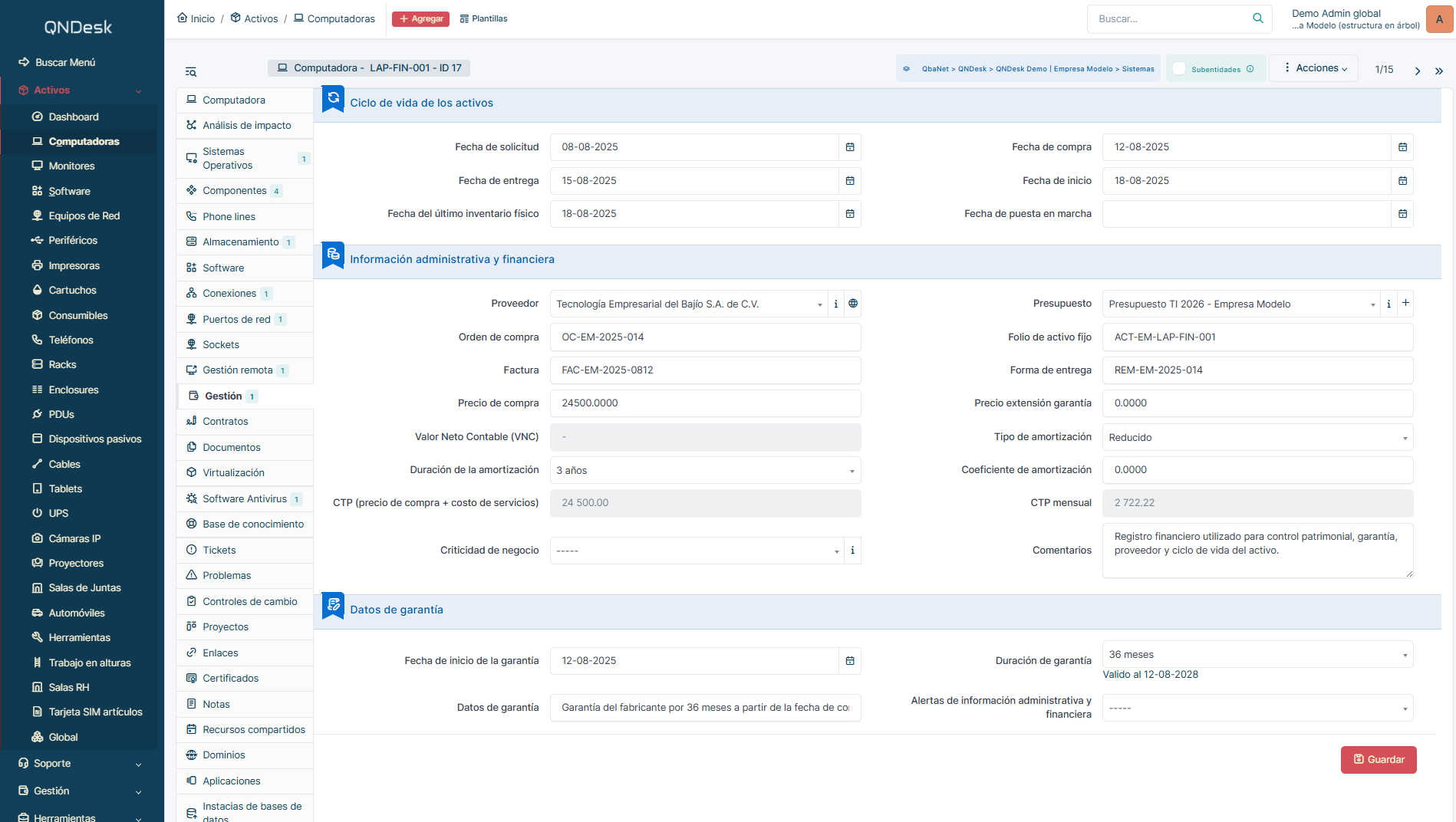Expand the Soporte sidebar section
Viewport: 1456px width, 822px height.
point(81,764)
